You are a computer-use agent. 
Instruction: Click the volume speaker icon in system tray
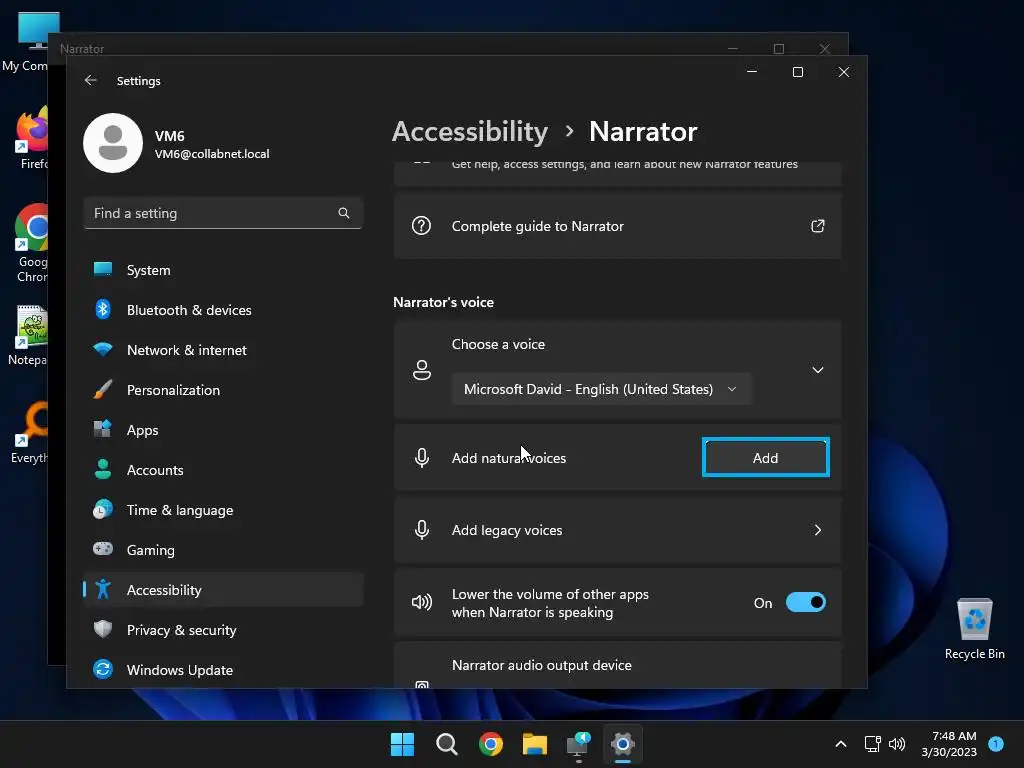tap(897, 744)
